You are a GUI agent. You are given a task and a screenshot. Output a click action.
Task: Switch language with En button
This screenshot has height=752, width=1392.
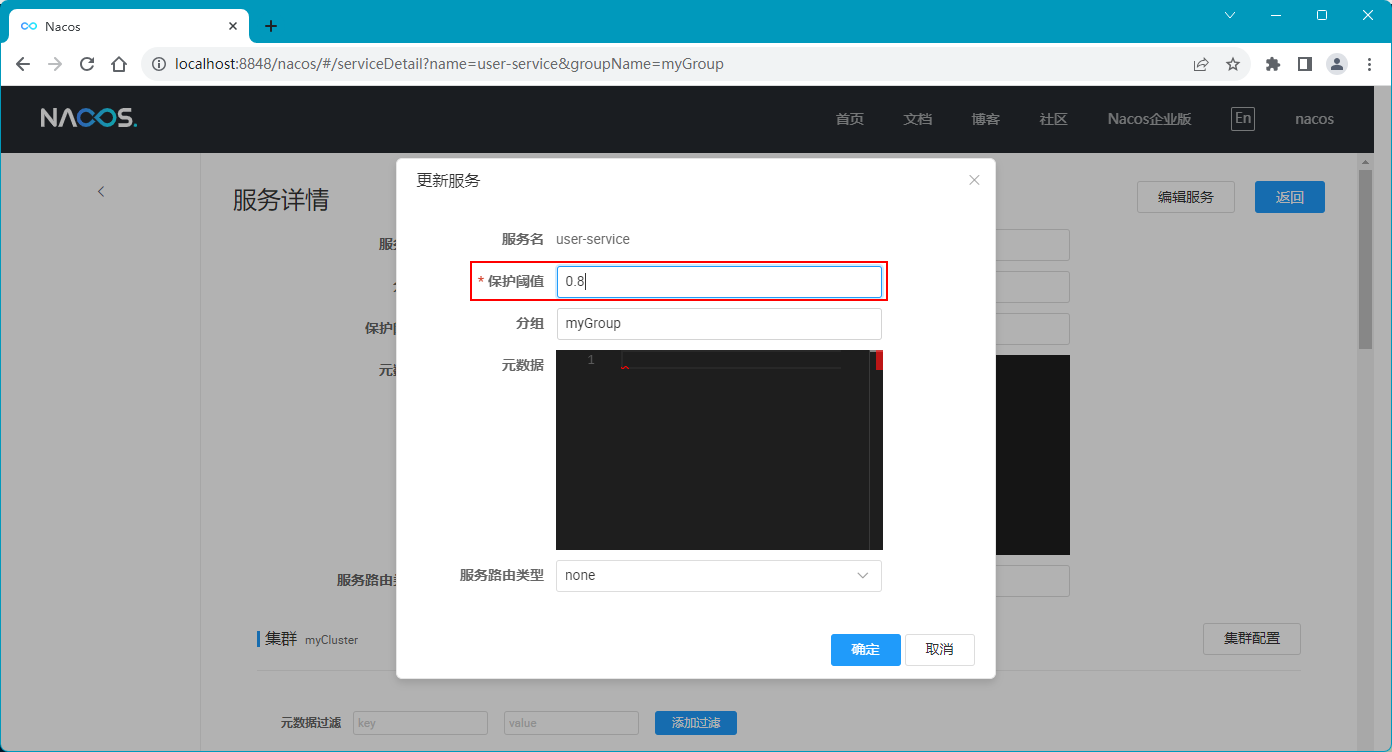[x=1242, y=118]
